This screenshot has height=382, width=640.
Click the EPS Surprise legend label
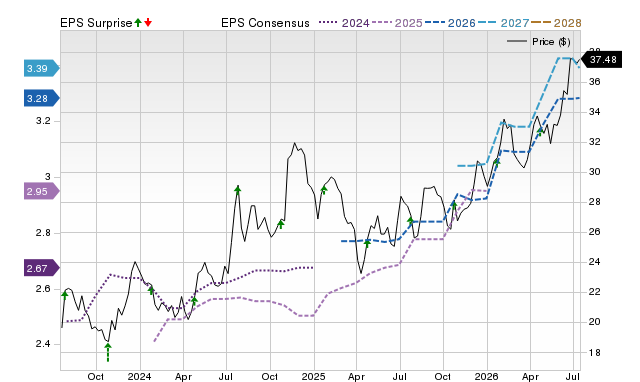96,23
